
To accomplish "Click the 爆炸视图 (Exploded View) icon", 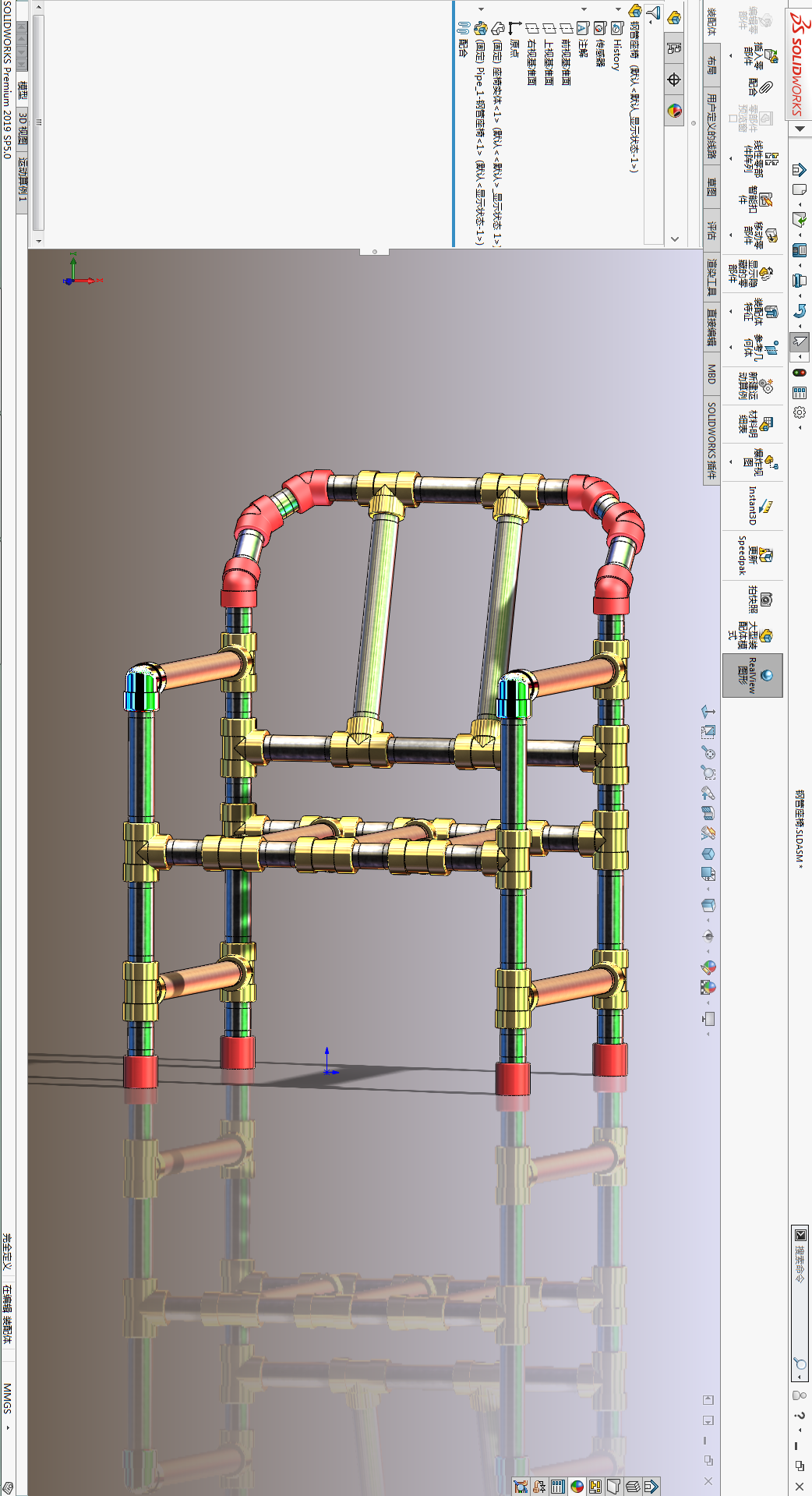I will point(770,462).
